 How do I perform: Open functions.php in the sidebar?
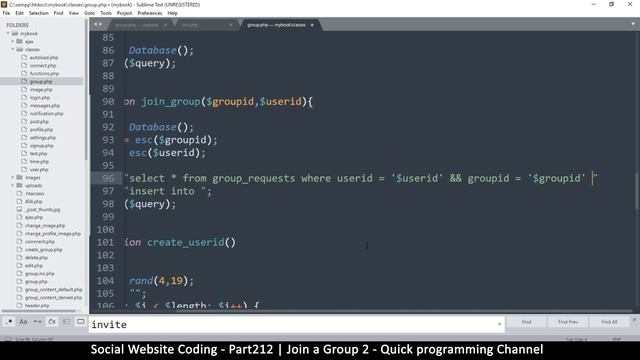pyautogui.click(x=44, y=73)
